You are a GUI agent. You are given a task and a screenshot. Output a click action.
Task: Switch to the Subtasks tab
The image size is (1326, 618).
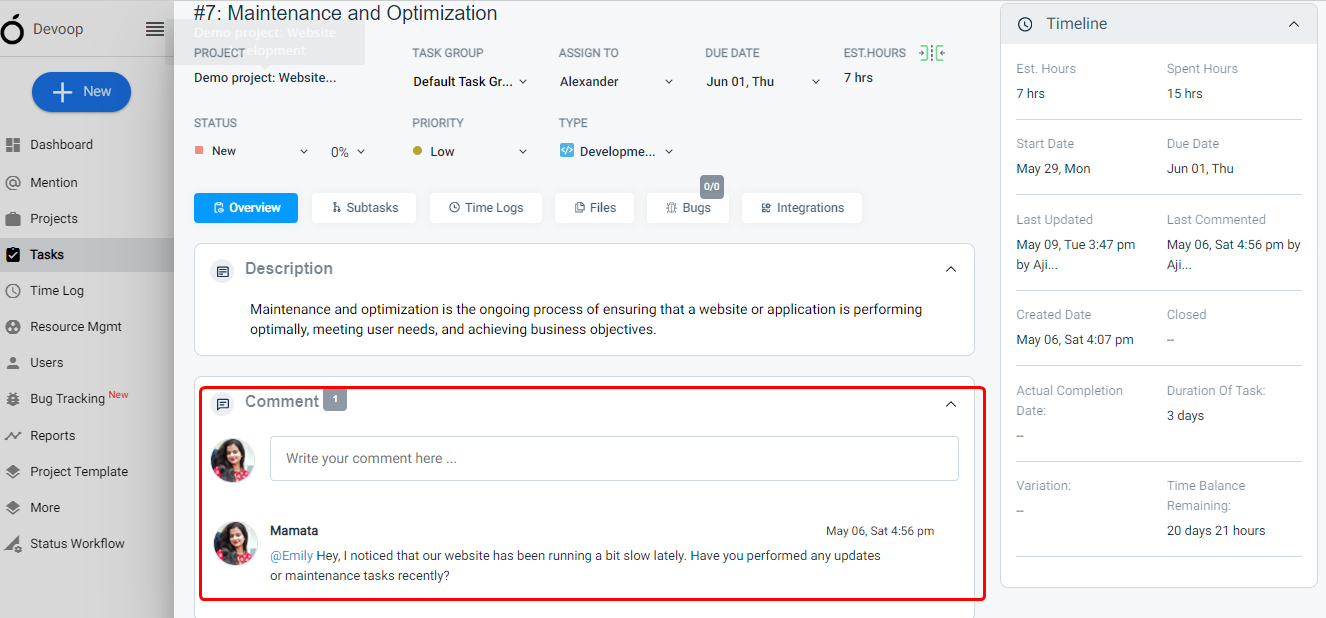[x=364, y=208]
